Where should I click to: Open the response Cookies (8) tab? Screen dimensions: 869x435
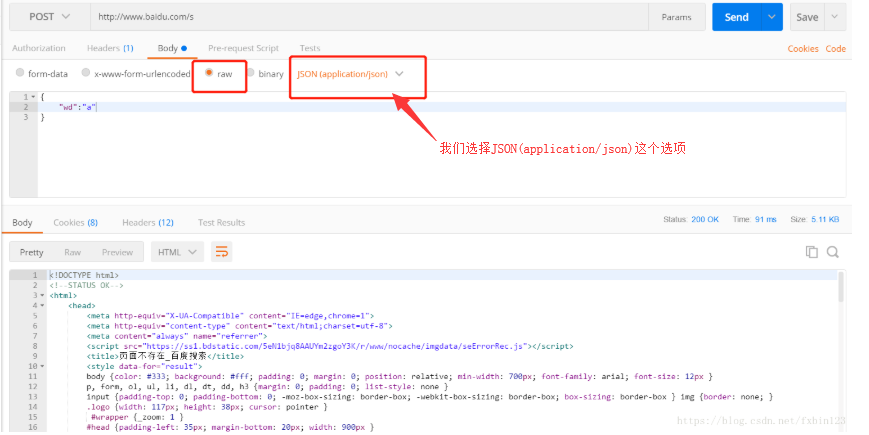75,223
